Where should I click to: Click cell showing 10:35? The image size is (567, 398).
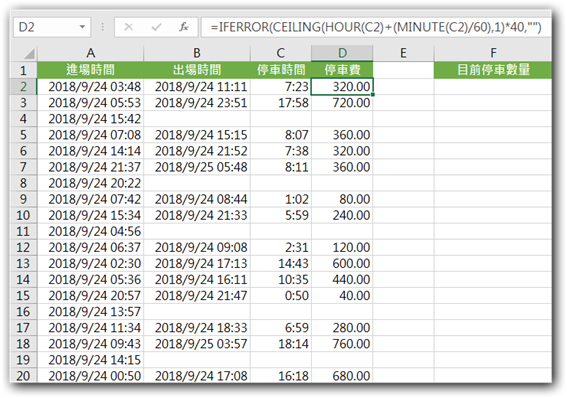click(281, 279)
